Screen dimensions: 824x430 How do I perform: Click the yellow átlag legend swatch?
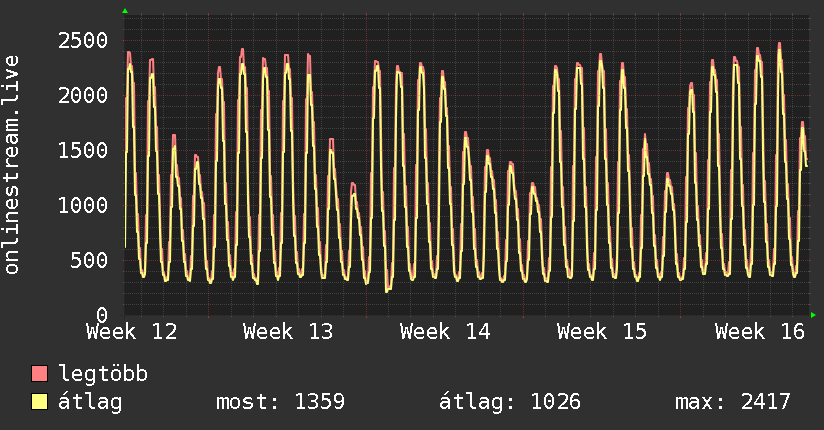coord(39,402)
